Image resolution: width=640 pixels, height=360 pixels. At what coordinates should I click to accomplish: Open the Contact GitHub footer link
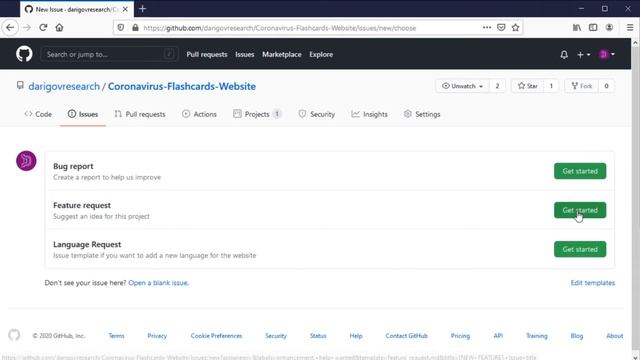coord(407,336)
